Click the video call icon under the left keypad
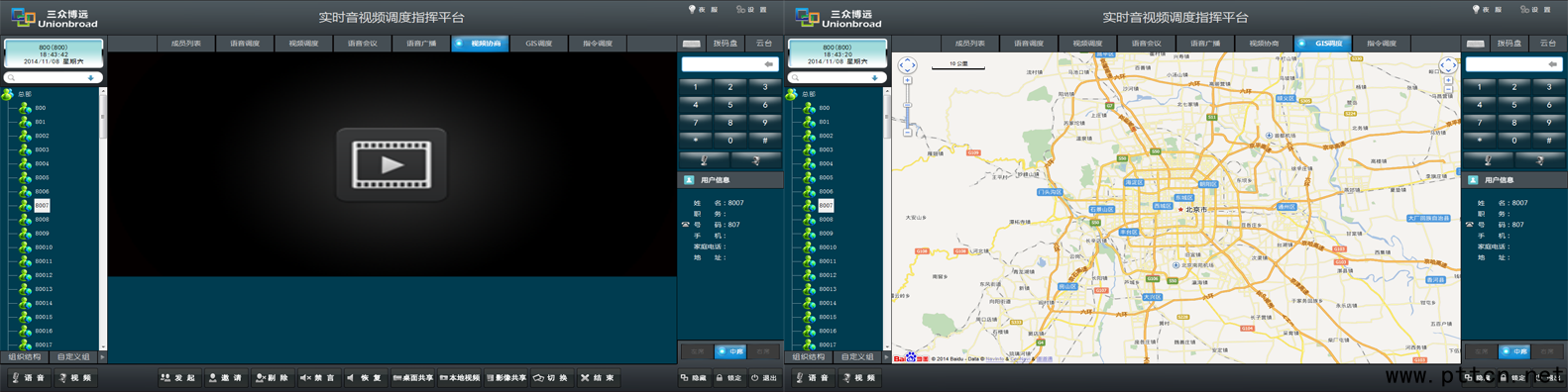The width and height of the screenshot is (1568, 392). point(755,160)
